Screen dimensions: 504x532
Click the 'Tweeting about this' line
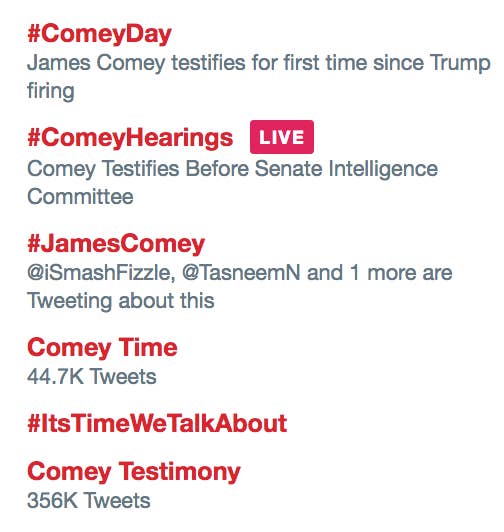pos(120,301)
